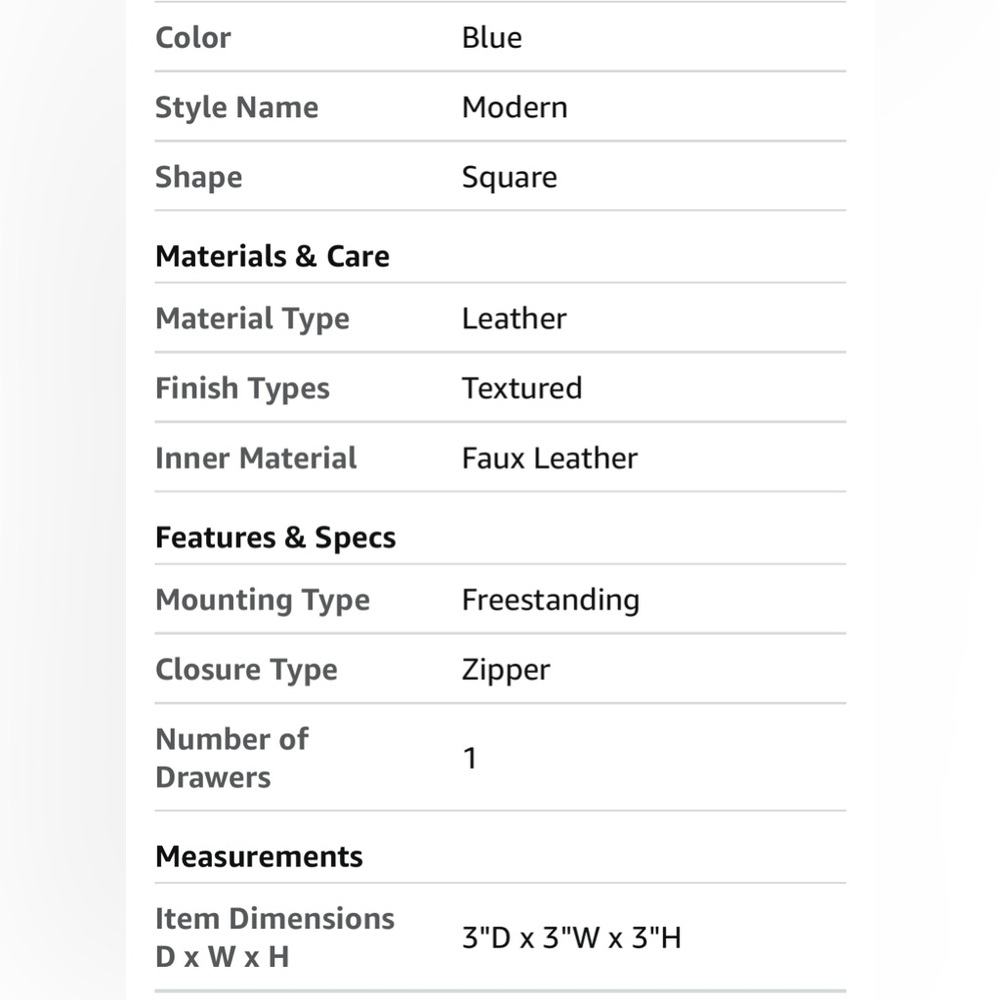Click the Measurements section heading
The height and width of the screenshot is (1000, 1000).
click(259, 857)
